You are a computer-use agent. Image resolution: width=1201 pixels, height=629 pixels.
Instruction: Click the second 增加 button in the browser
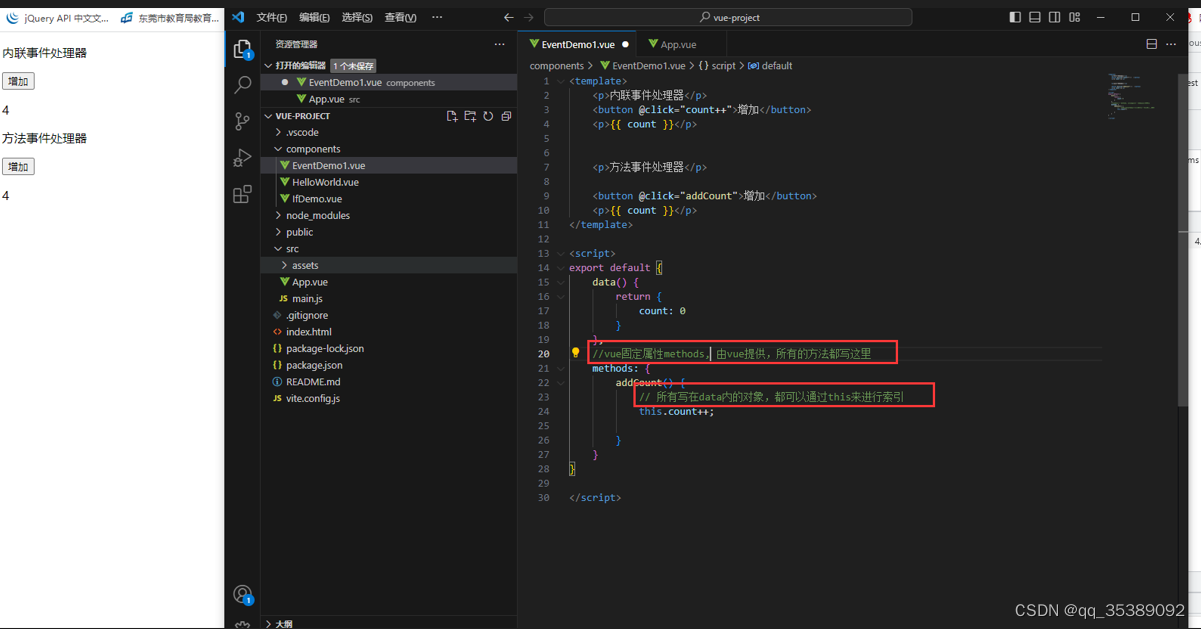[x=18, y=166]
